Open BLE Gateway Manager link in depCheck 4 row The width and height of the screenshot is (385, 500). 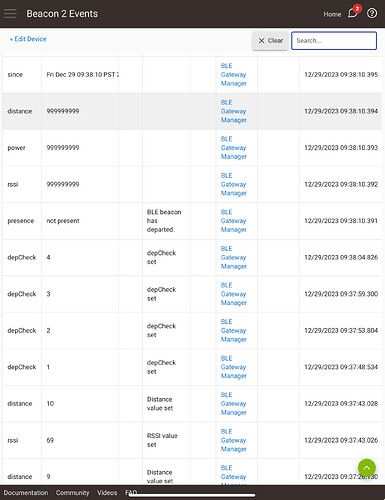(233, 257)
